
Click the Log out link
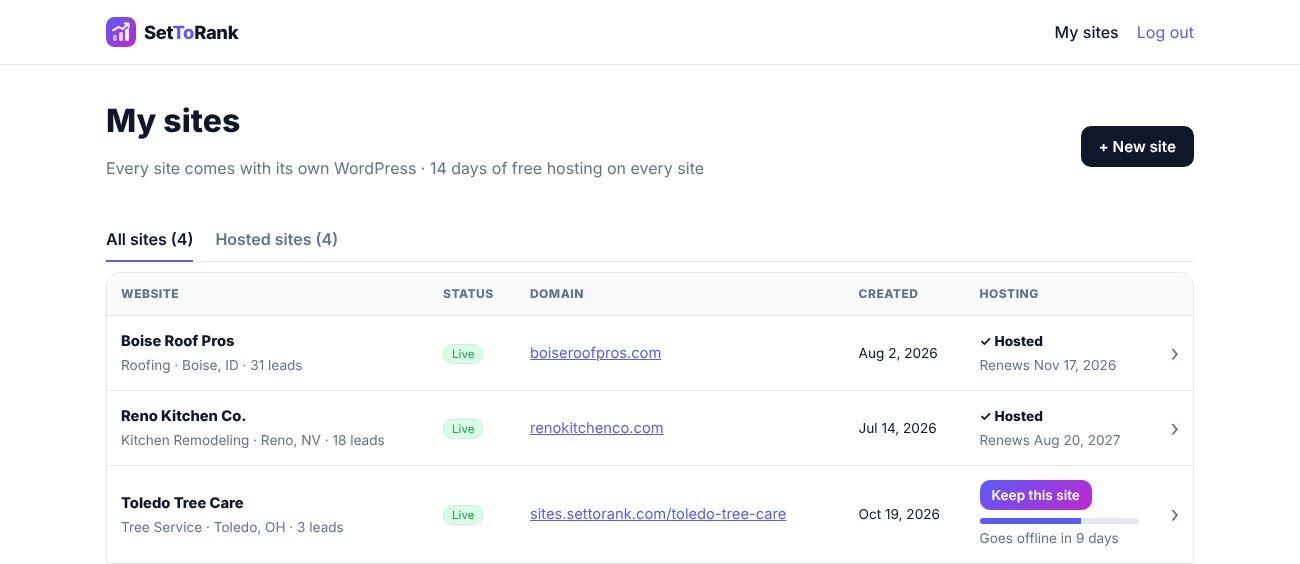(1165, 32)
